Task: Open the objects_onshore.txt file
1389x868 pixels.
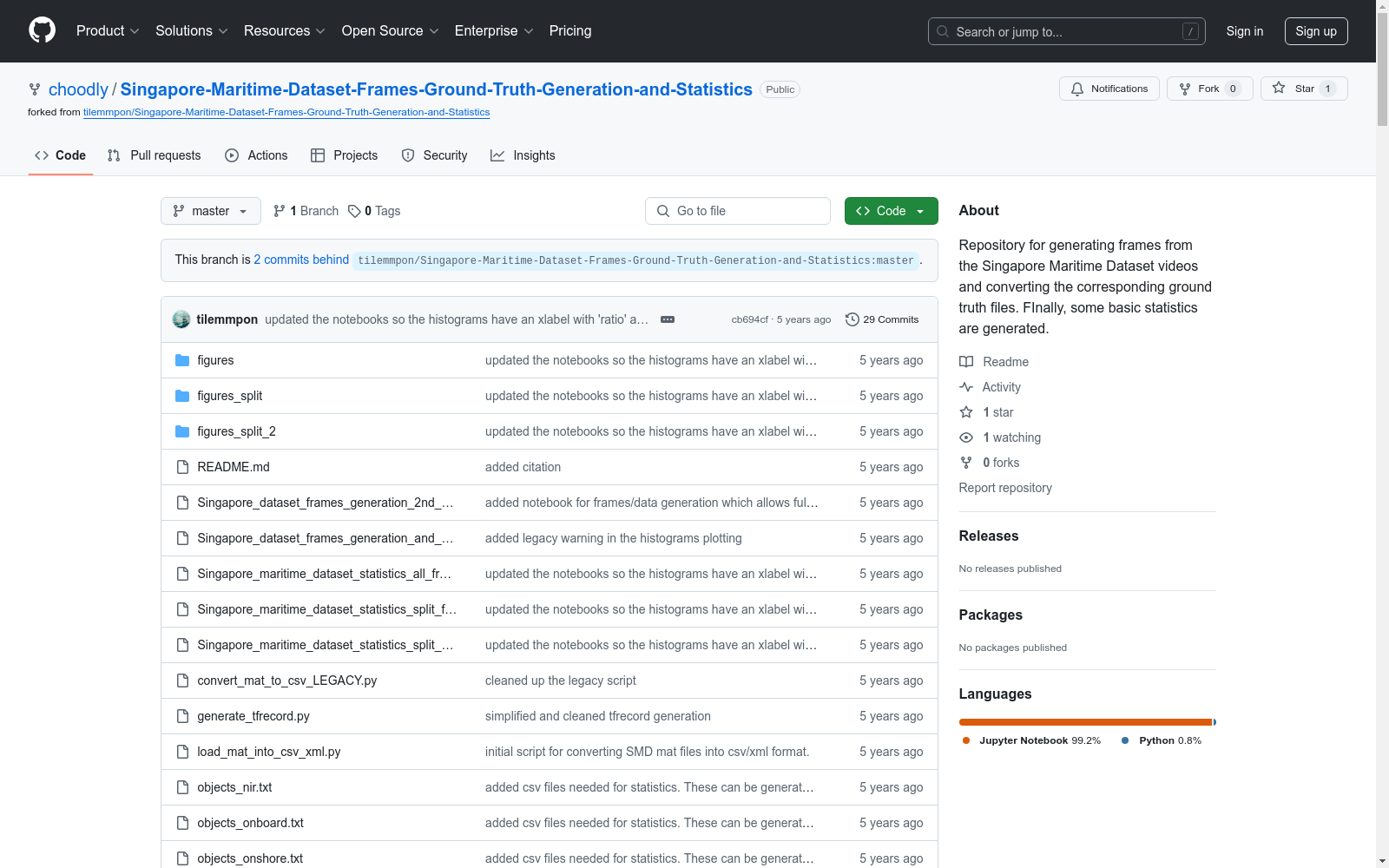Action: click(250, 858)
